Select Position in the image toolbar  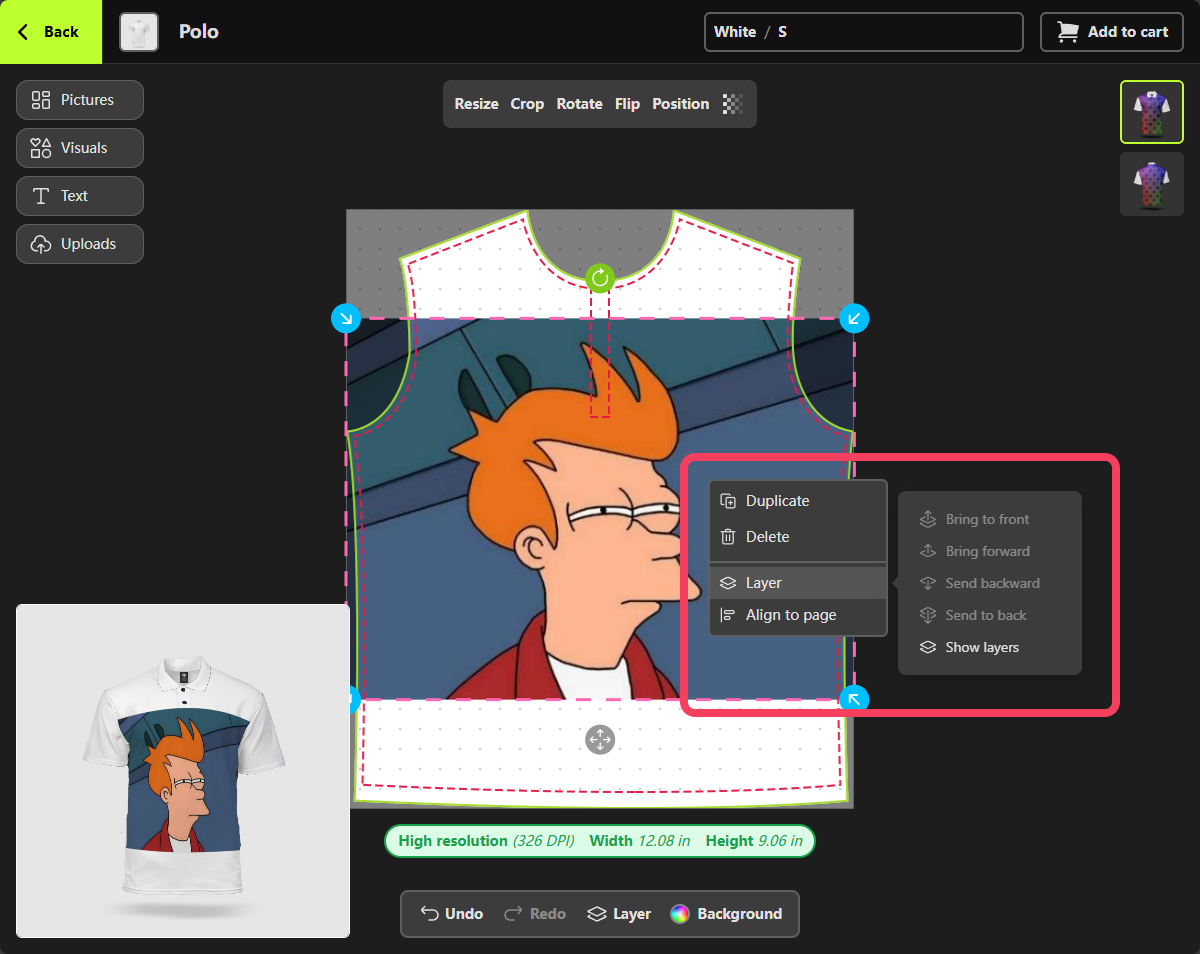[x=680, y=104]
